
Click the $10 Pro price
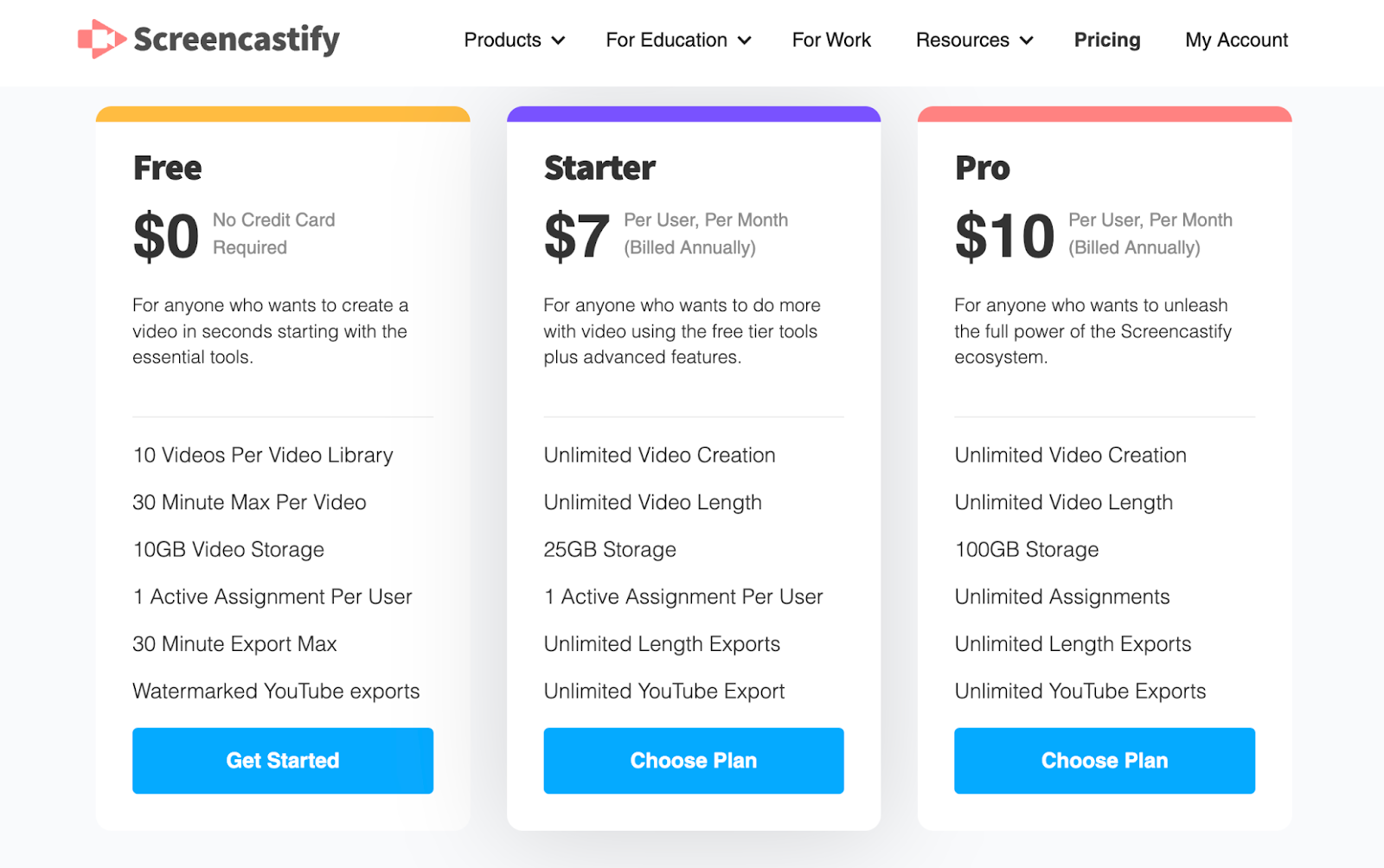(x=1005, y=236)
